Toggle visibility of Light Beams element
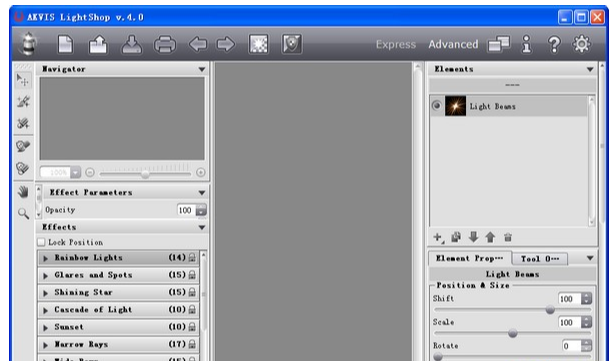The height and width of the screenshot is (361, 612). click(437, 106)
